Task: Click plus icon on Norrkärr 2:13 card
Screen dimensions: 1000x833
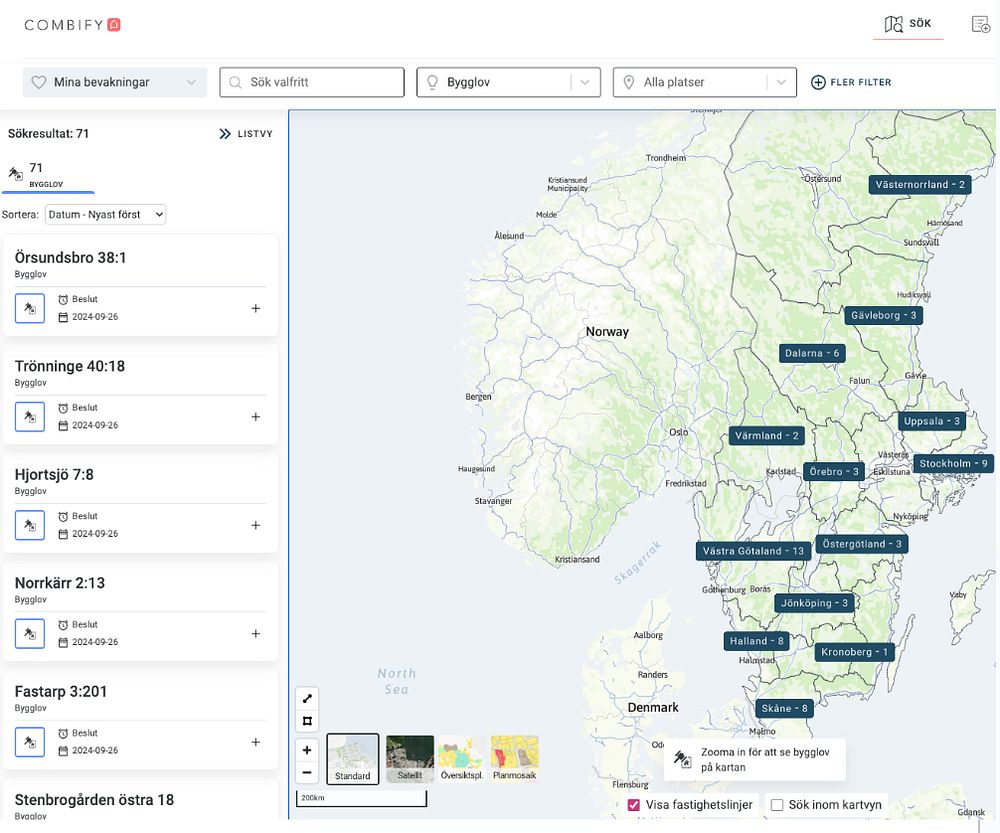Action: coord(256,633)
